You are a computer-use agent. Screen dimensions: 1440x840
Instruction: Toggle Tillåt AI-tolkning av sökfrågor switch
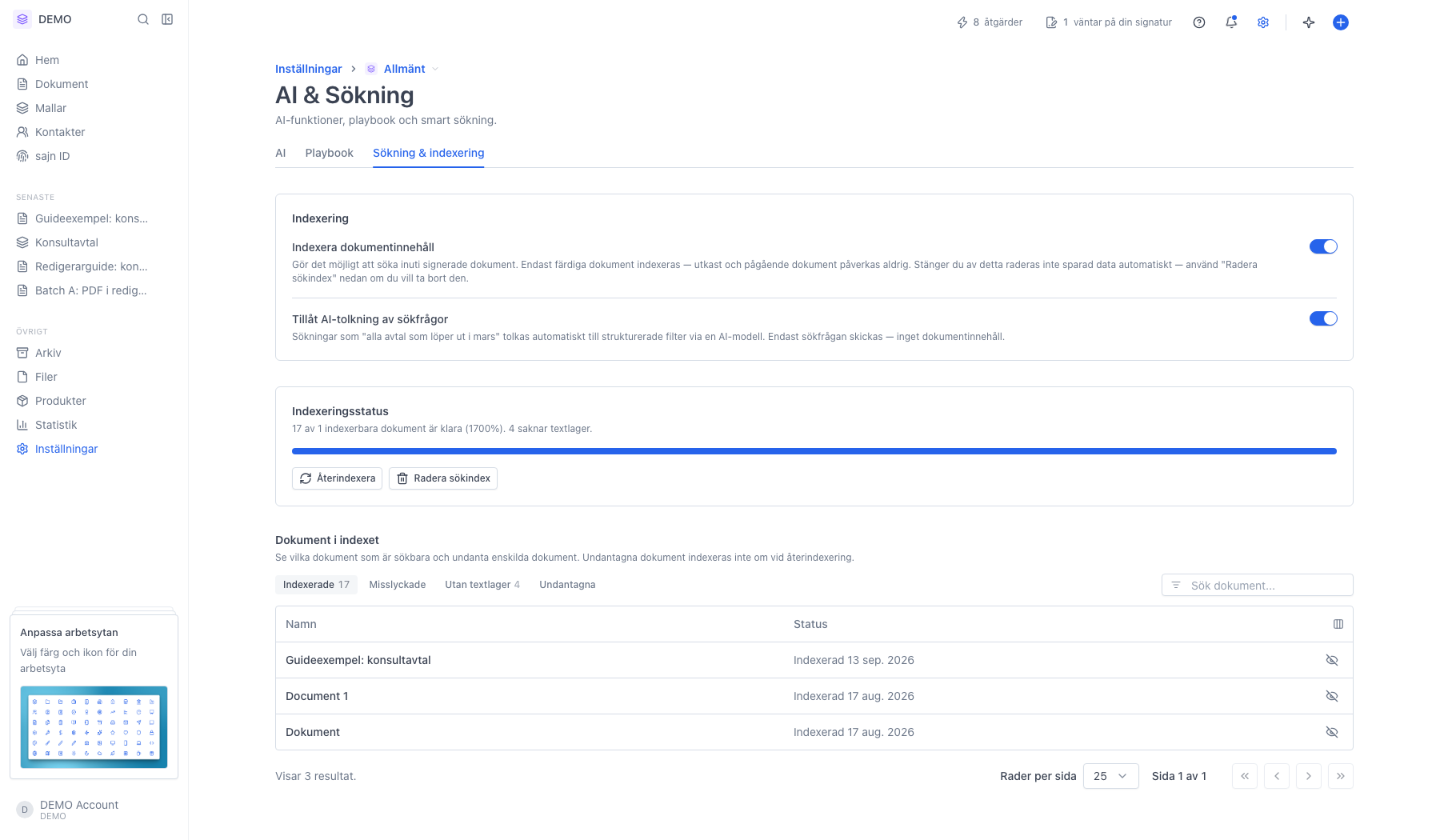coord(1323,318)
